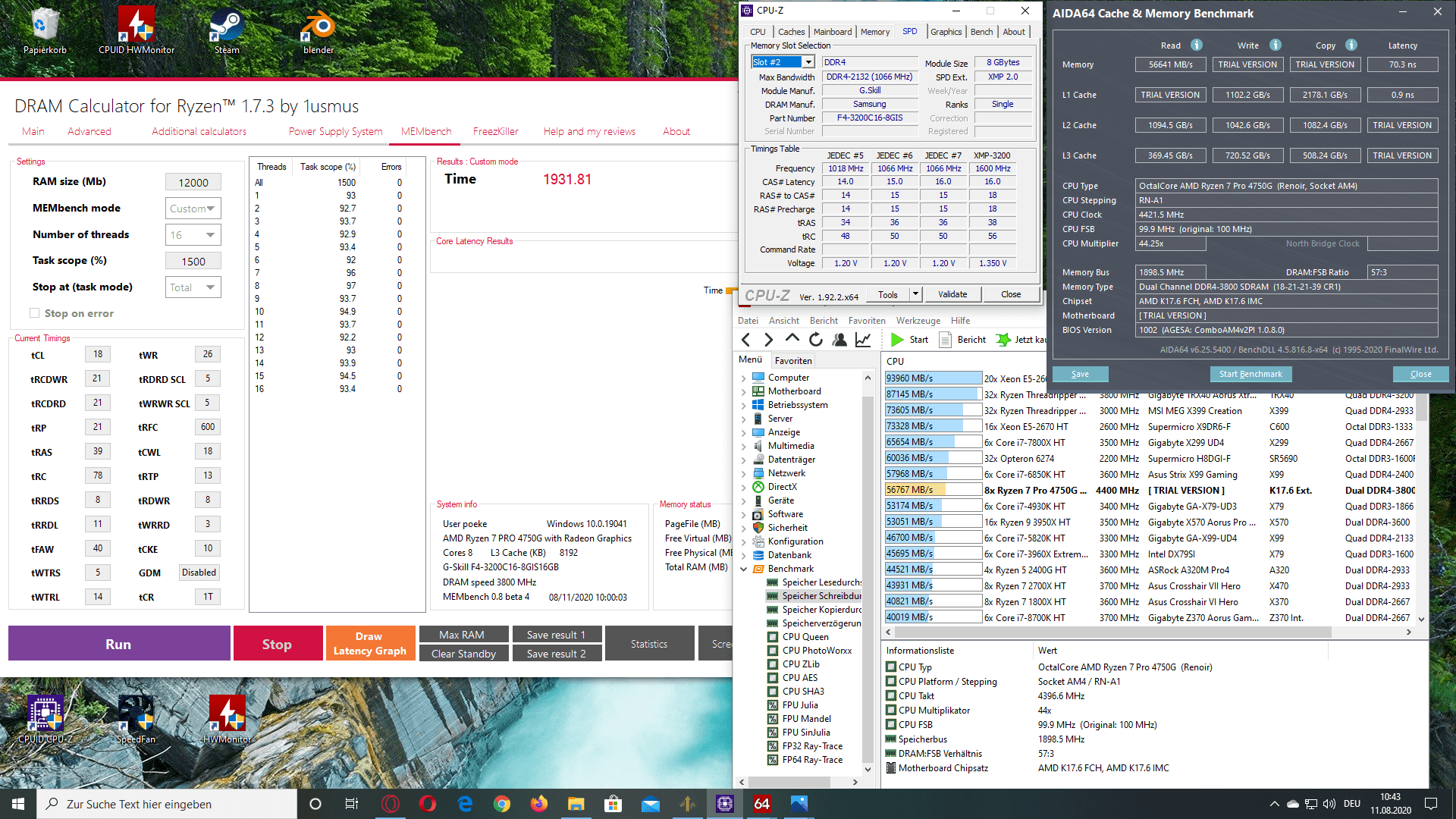Viewport: 1456px width, 819px height.
Task: Open Chrome from the taskbar
Action: [502, 804]
